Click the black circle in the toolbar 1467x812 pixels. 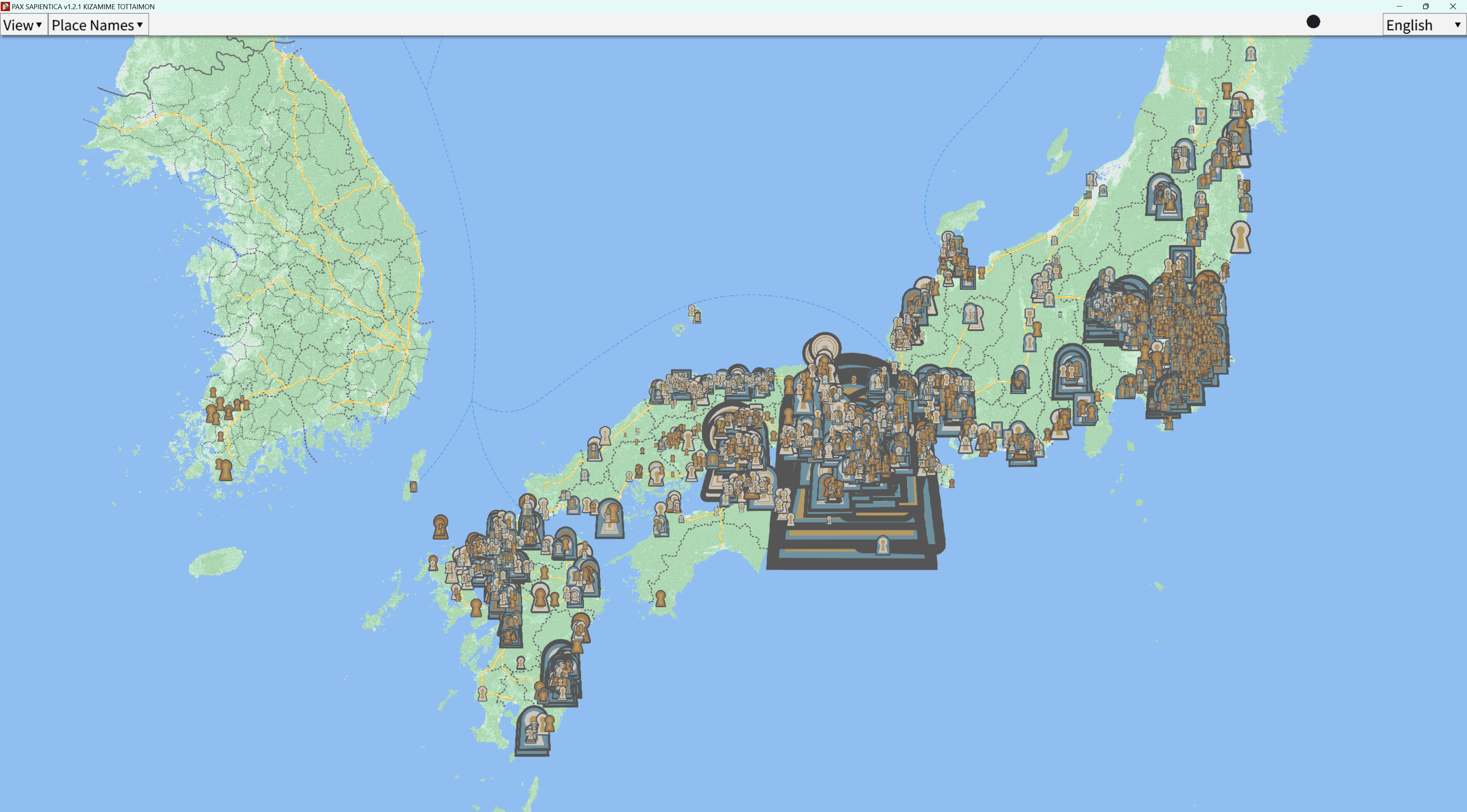[x=1313, y=22]
